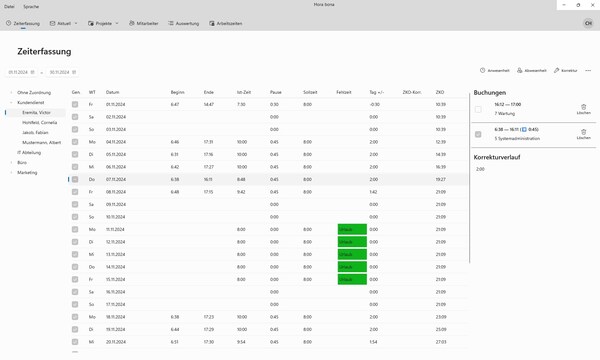Click the Beginn column header

coord(178,92)
